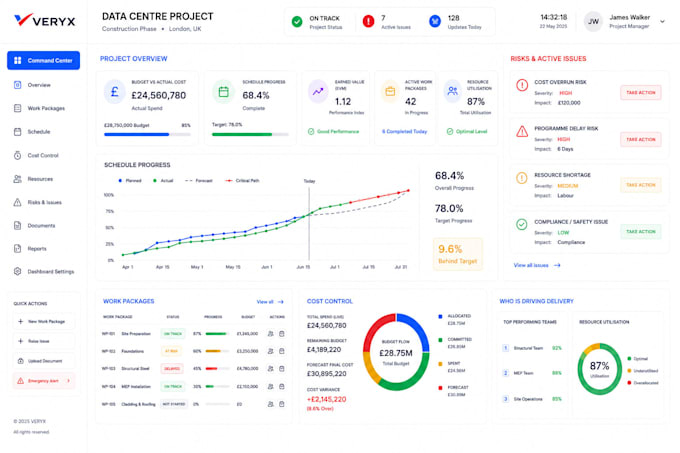The image size is (680, 453).
Task: Click the clipboard action icon for Site Preparation
Action: (x=282, y=334)
